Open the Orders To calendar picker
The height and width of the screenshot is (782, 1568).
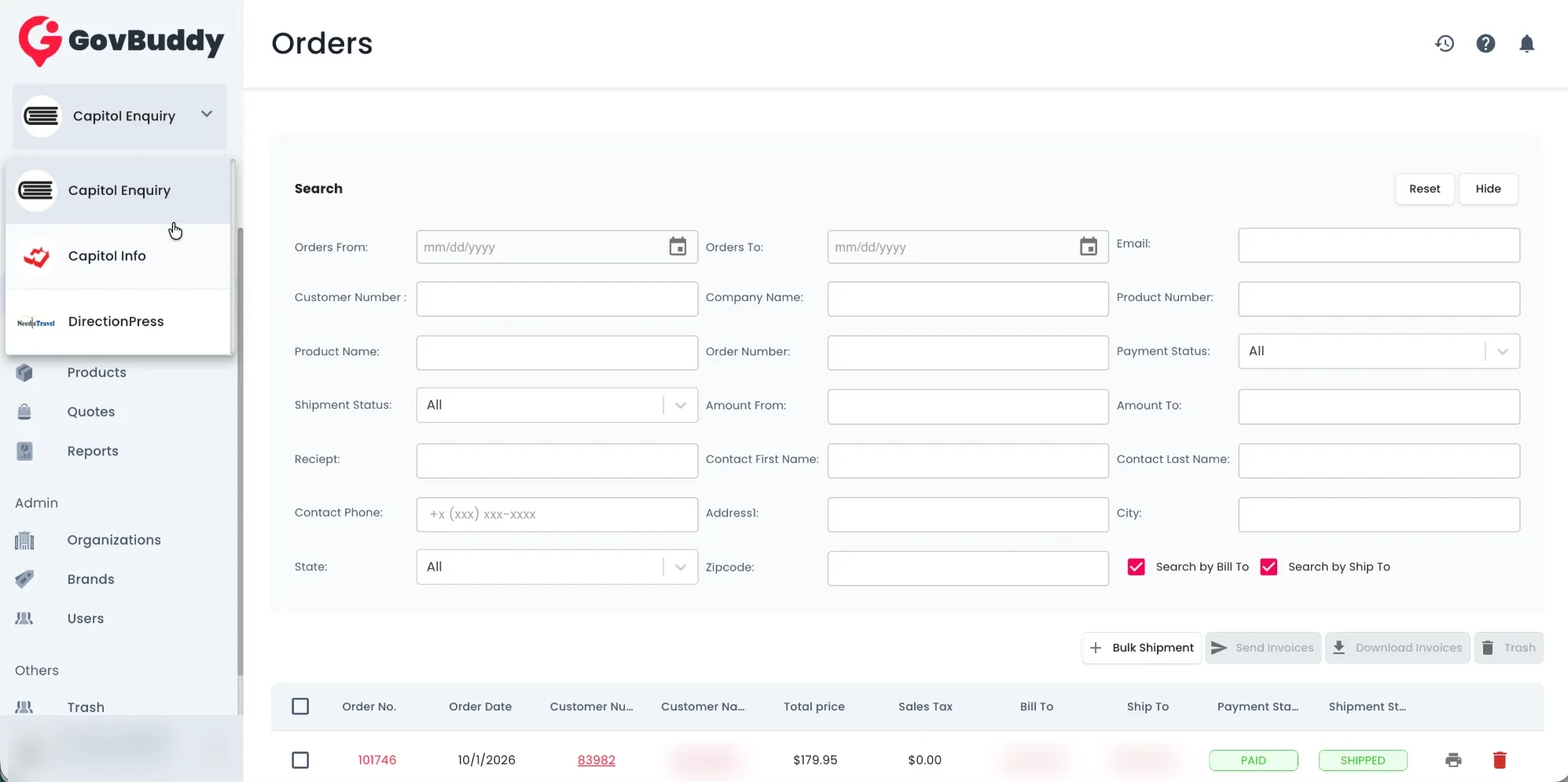point(1089,247)
